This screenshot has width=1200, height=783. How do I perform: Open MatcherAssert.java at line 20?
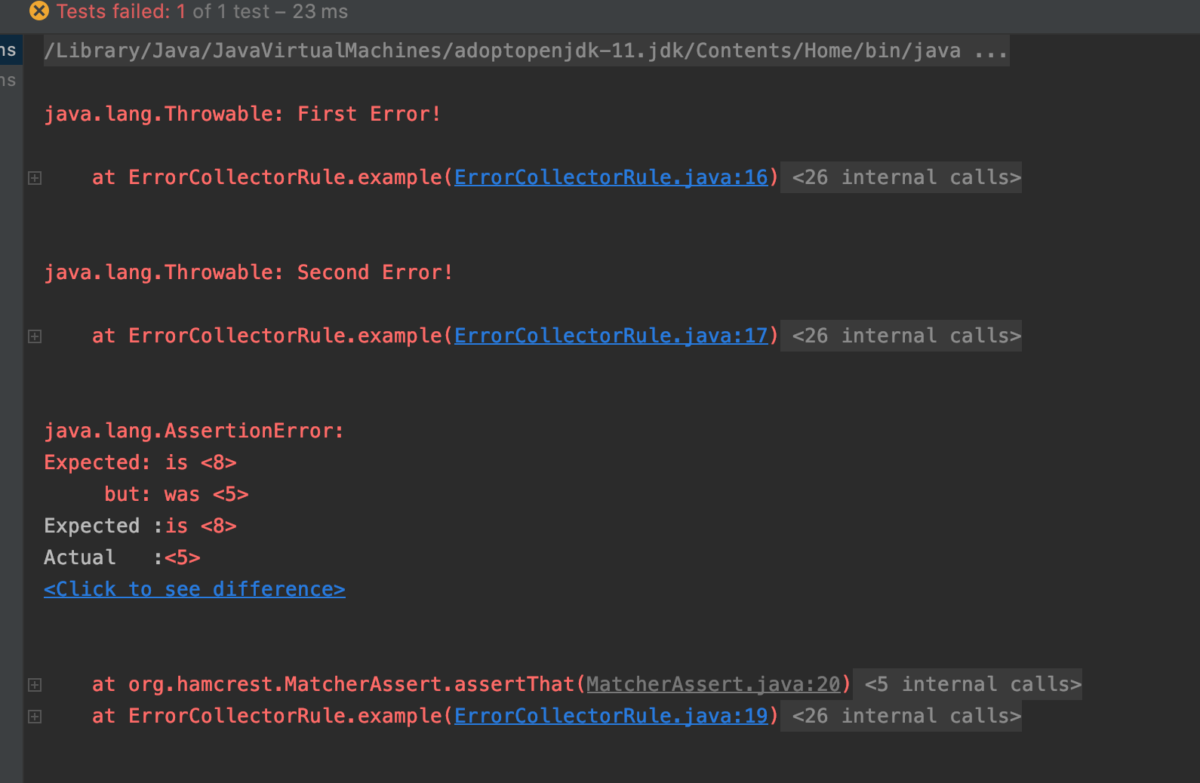[x=713, y=684]
